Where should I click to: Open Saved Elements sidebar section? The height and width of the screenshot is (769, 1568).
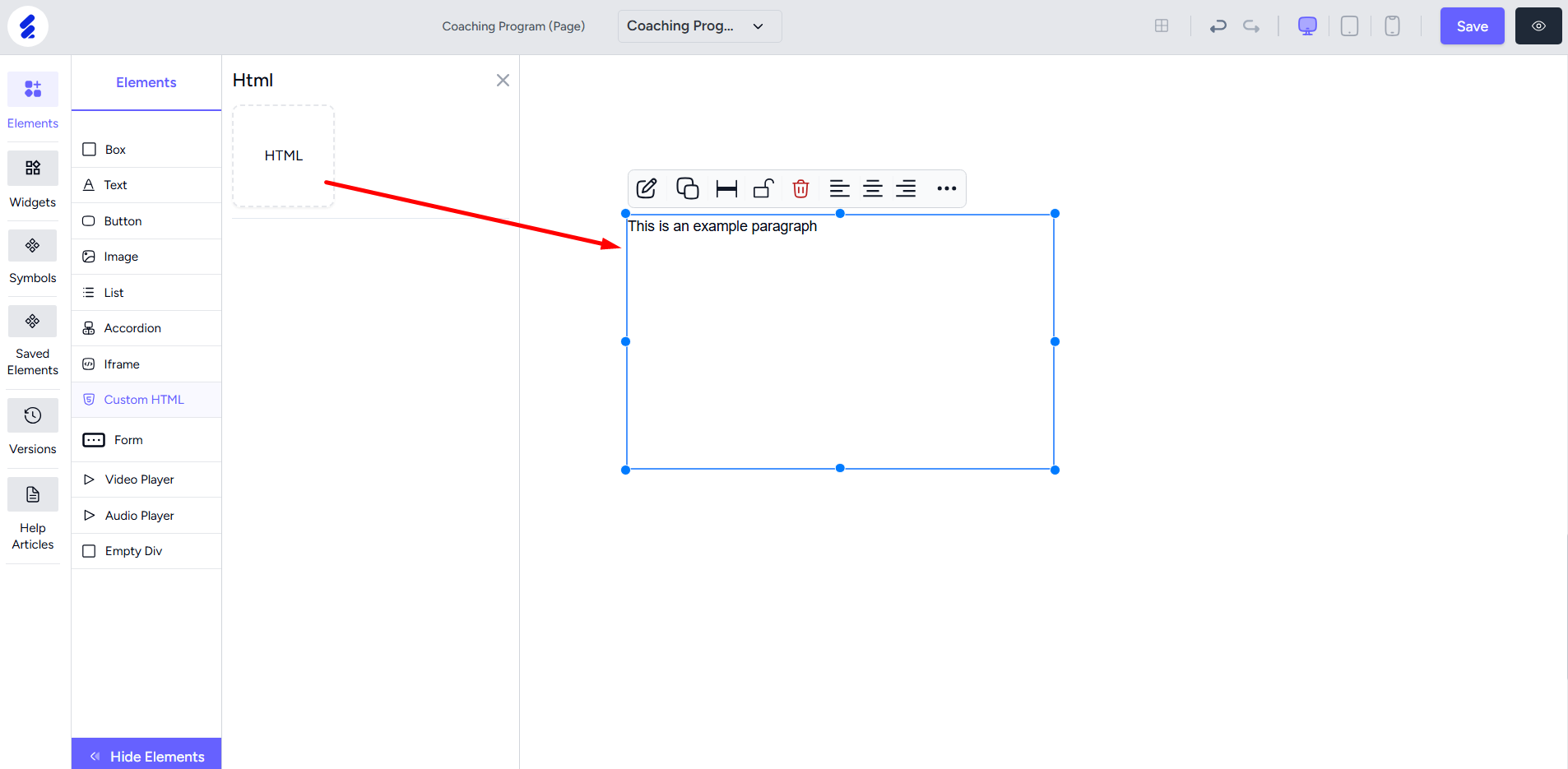pos(33,341)
